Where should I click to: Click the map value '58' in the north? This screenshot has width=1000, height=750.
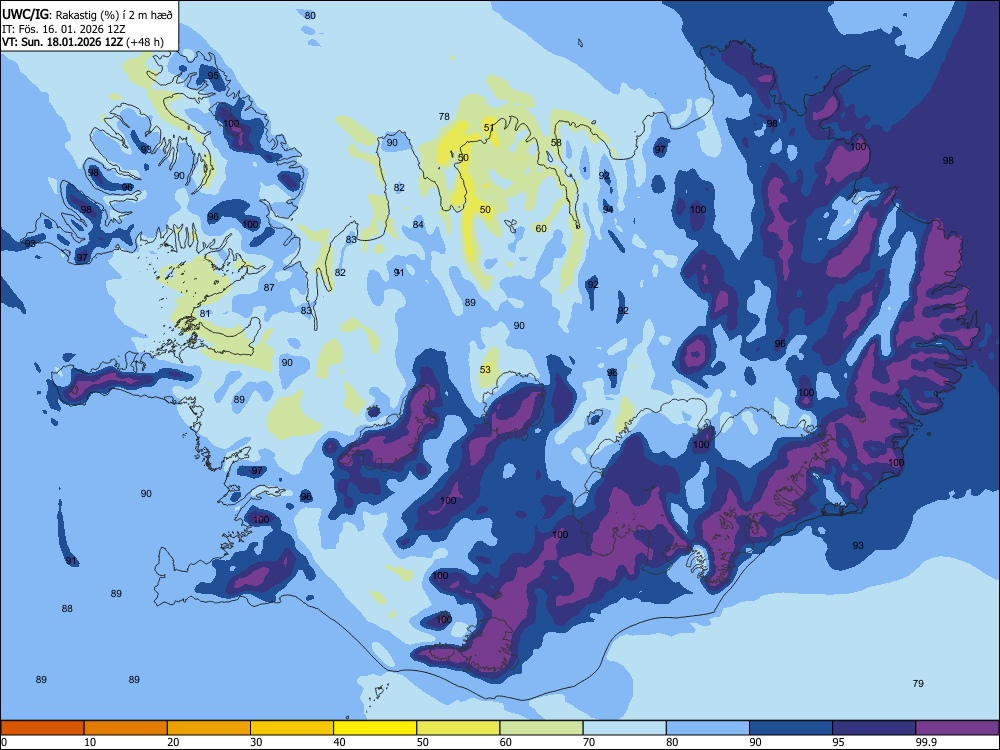556,143
